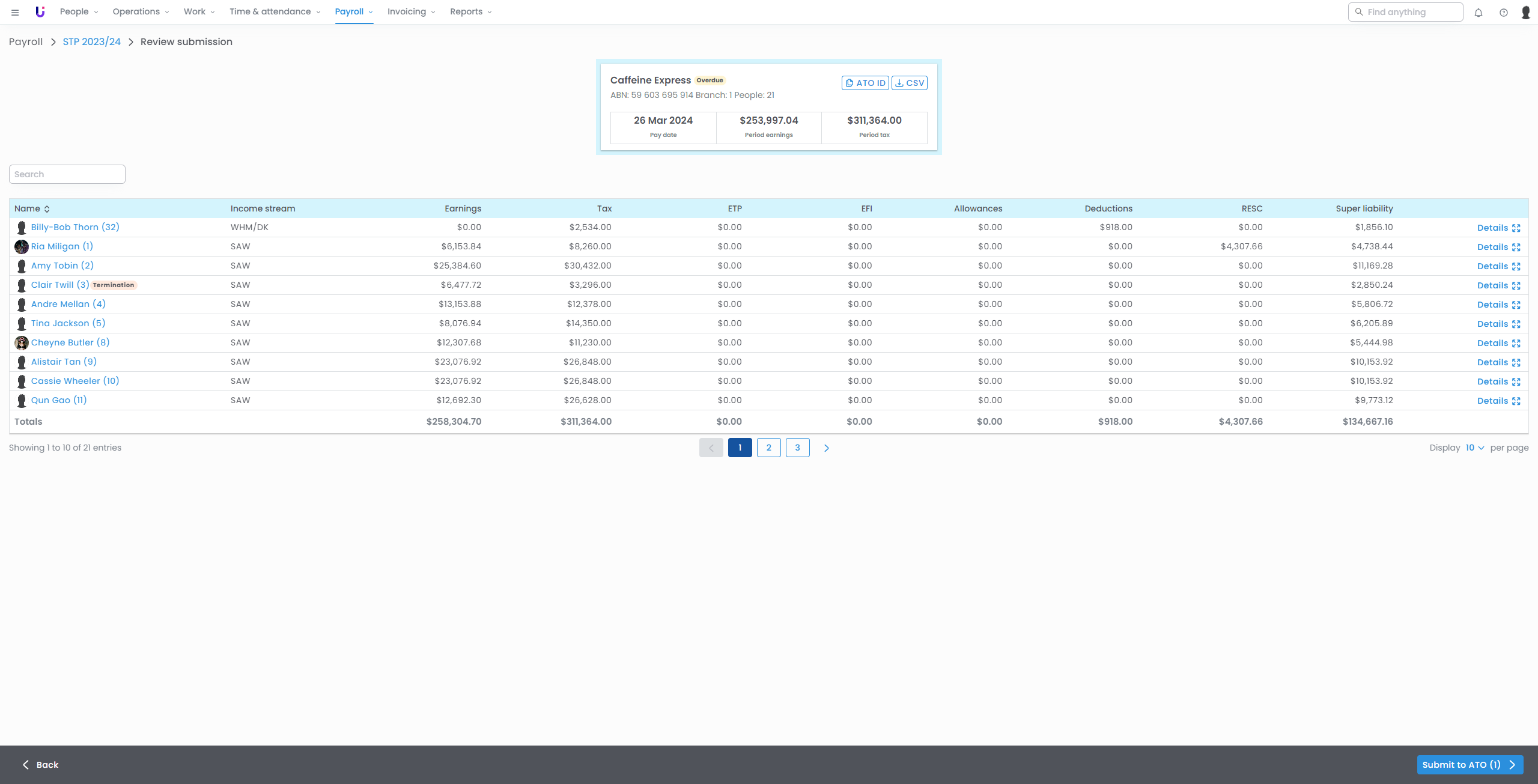Open the hamburger menu icon
The width and height of the screenshot is (1538, 784).
coord(15,12)
